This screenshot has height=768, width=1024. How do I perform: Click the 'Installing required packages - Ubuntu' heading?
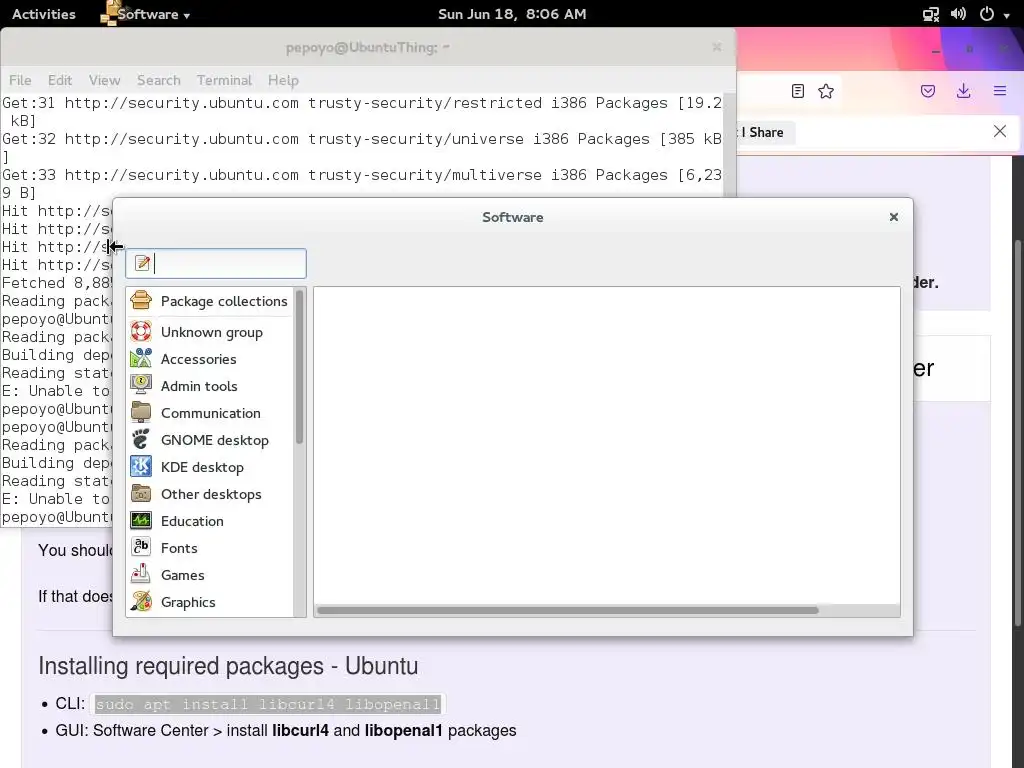[x=228, y=665]
